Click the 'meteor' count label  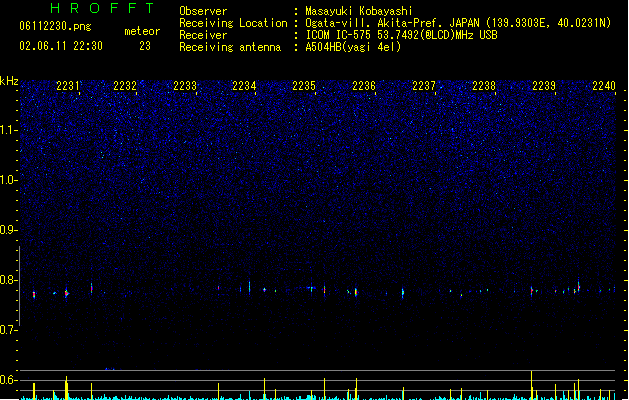[x=142, y=31]
